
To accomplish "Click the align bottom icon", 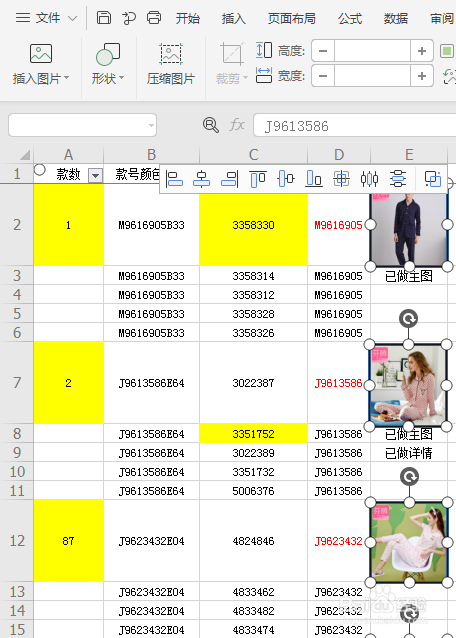I will click(x=314, y=179).
